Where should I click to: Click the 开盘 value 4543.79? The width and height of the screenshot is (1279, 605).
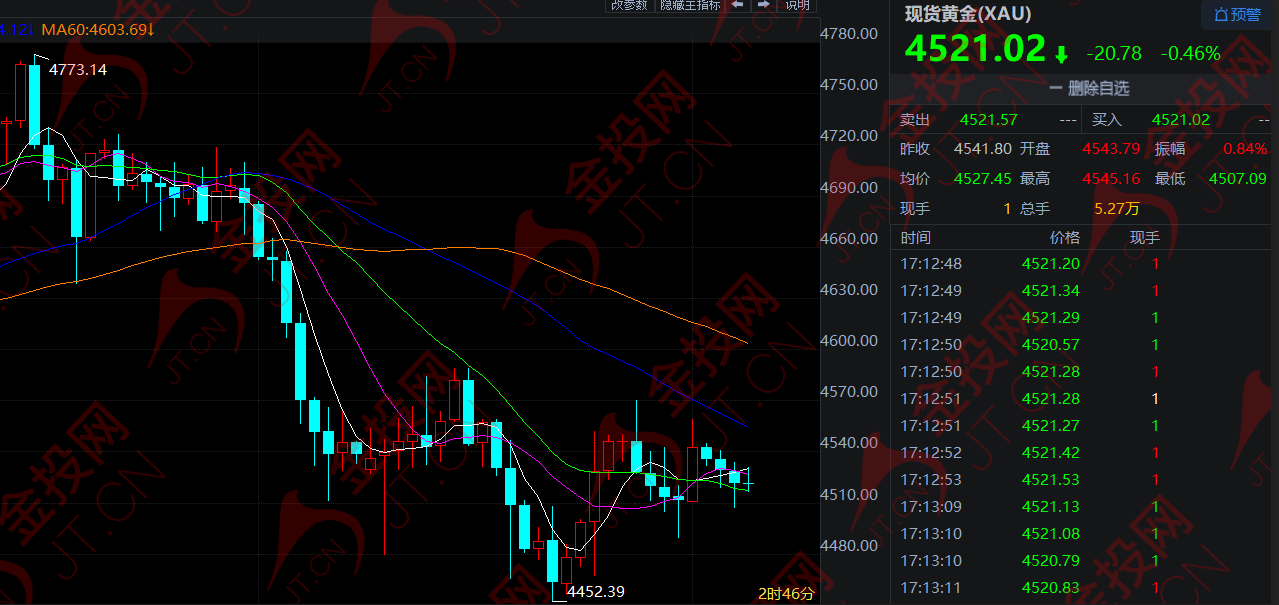pos(1111,149)
